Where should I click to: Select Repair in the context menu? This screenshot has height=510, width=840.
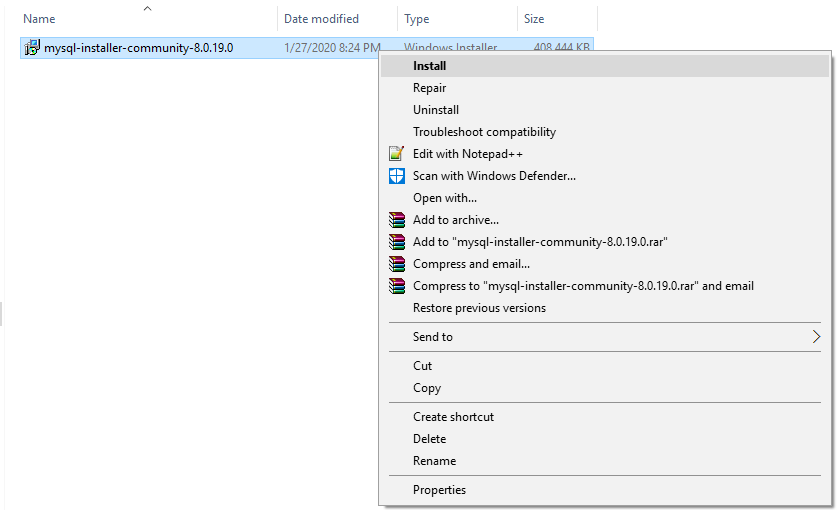click(605, 88)
